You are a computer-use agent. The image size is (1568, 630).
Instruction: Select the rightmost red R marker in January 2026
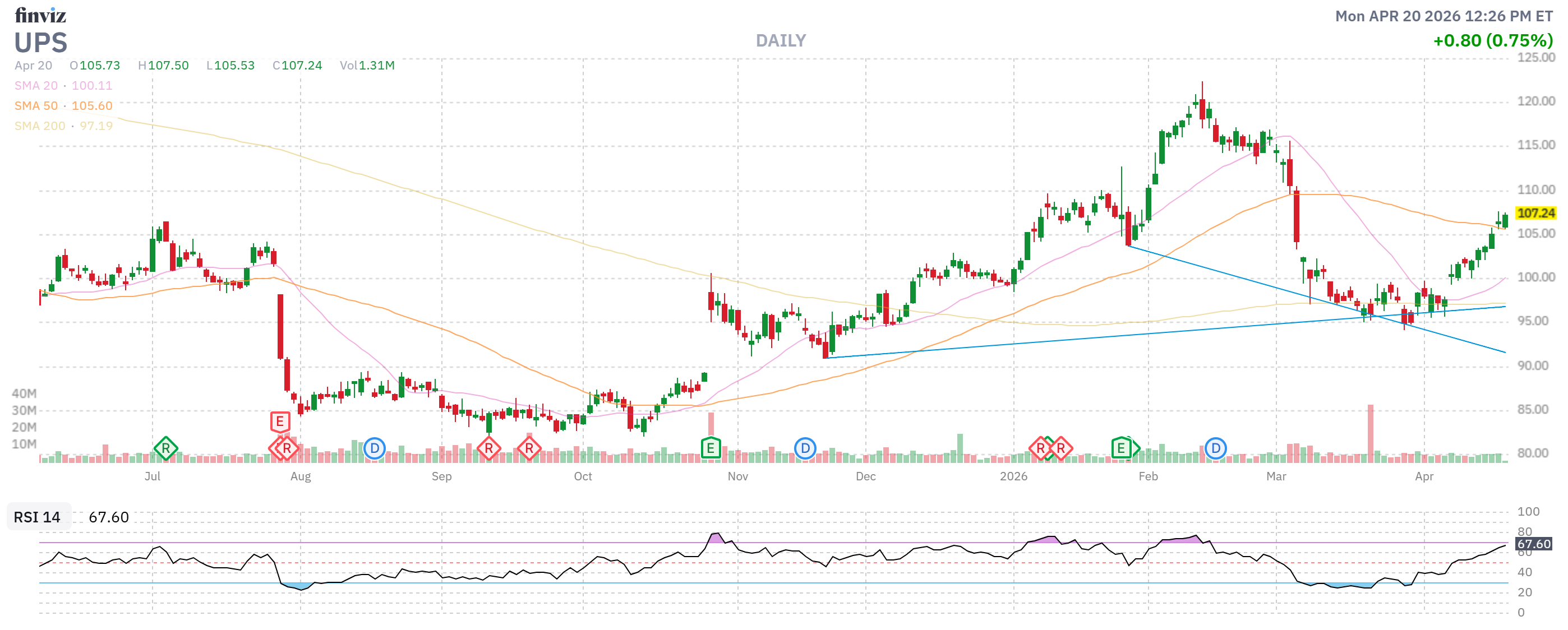coord(1061,449)
